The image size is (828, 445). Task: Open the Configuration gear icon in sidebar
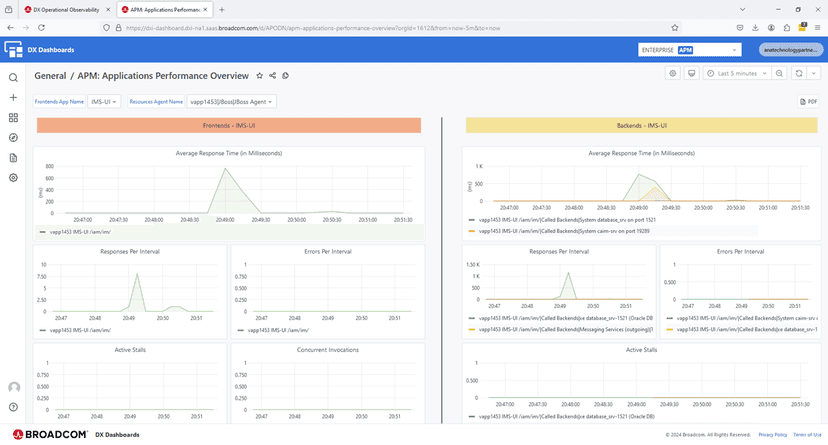pos(13,178)
